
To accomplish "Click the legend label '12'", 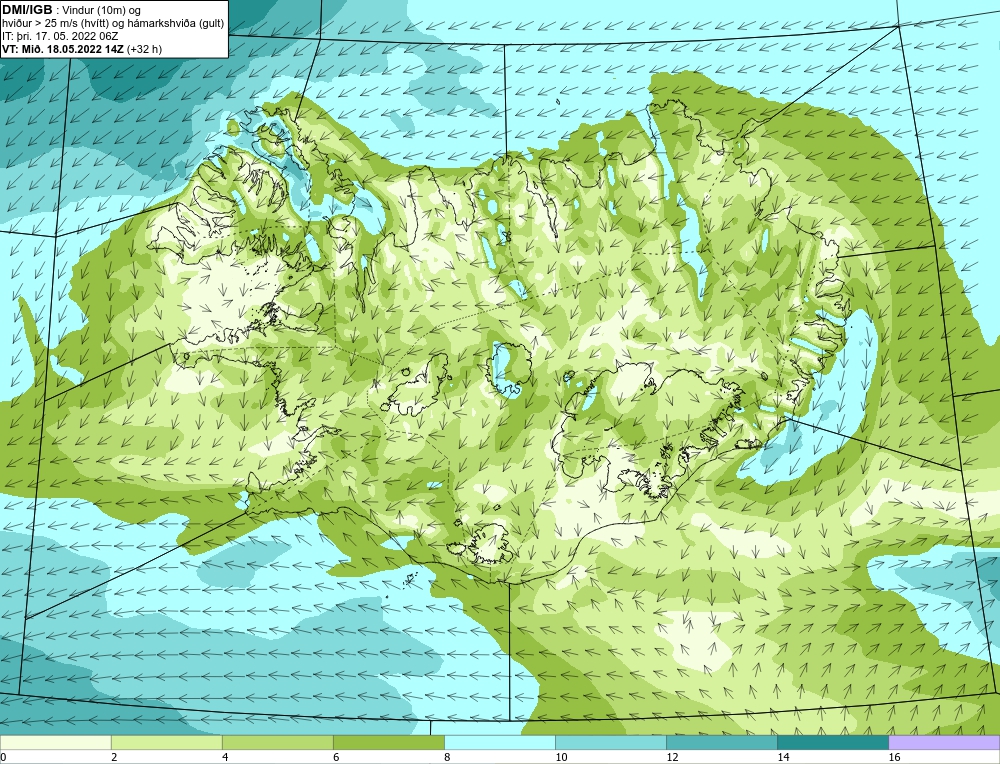I will (672, 757).
